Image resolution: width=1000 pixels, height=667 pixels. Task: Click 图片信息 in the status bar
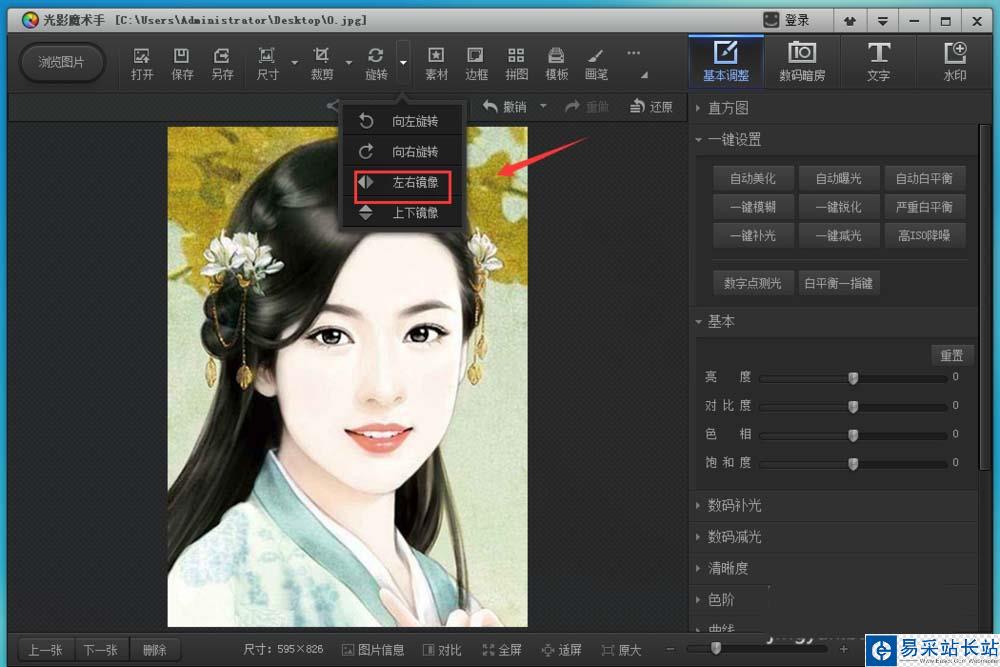[x=373, y=650]
